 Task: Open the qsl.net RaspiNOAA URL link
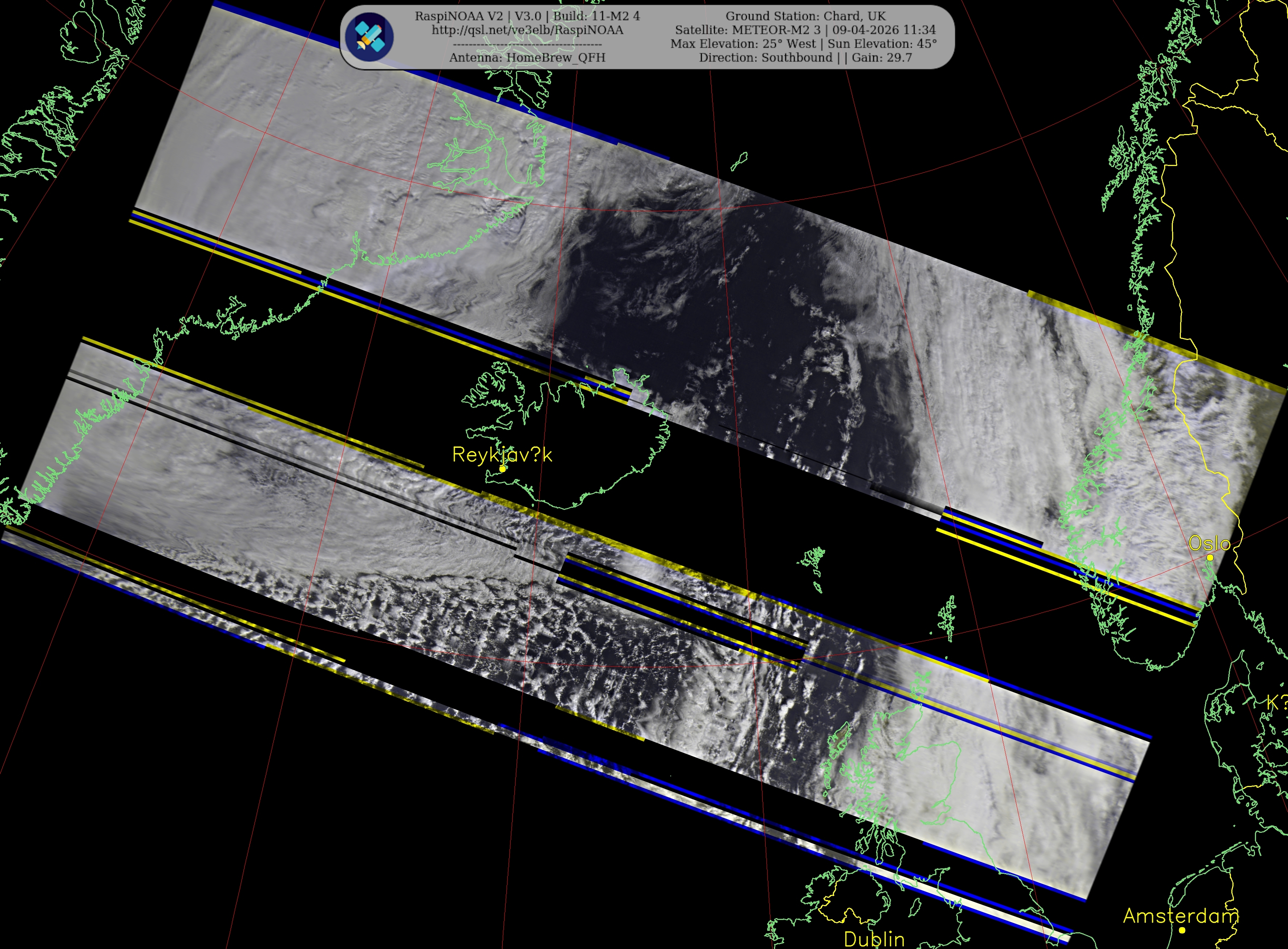[527, 30]
